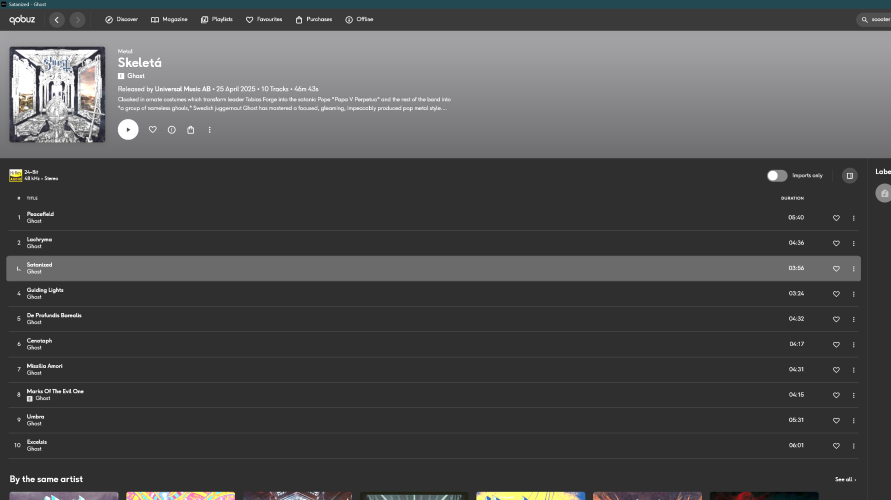Select the track title Marks Of The Evil One
This screenshot has height=500, width=891.
[55, 391]
